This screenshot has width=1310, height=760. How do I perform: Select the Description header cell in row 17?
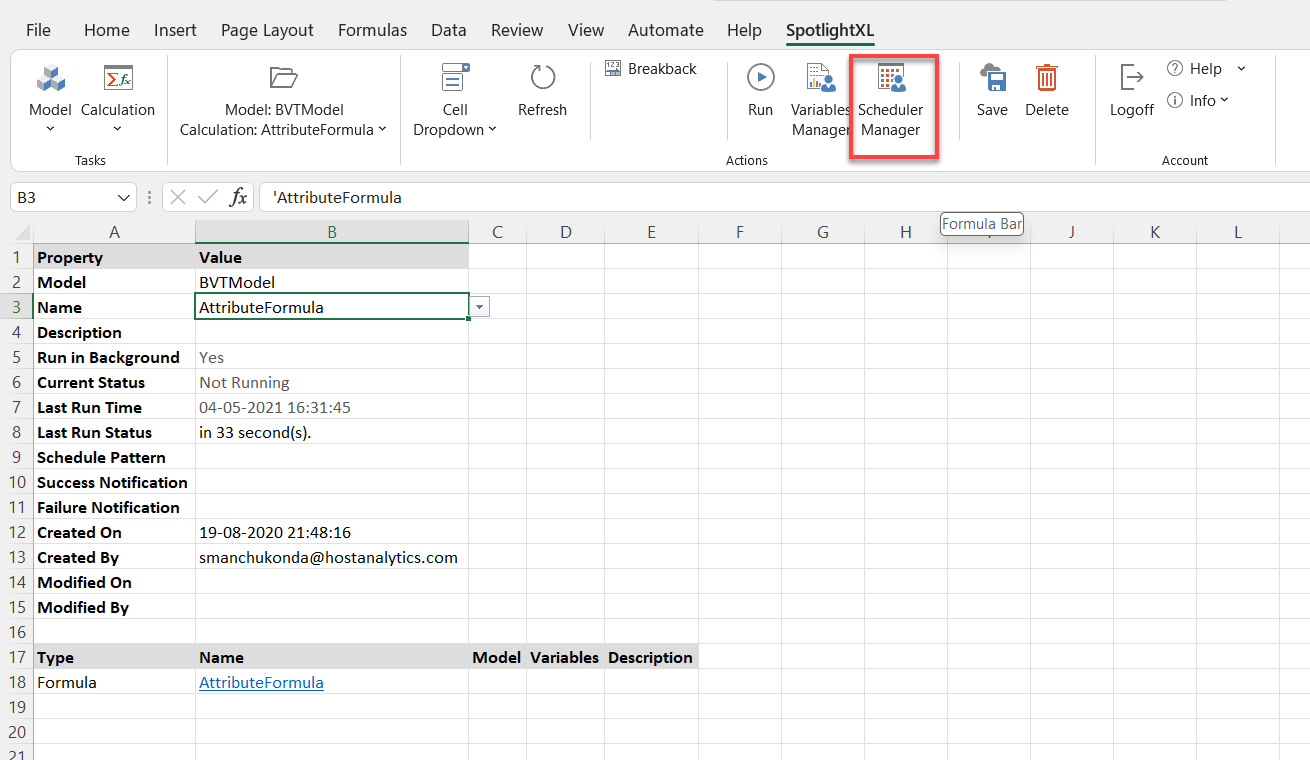coord(651,658)
